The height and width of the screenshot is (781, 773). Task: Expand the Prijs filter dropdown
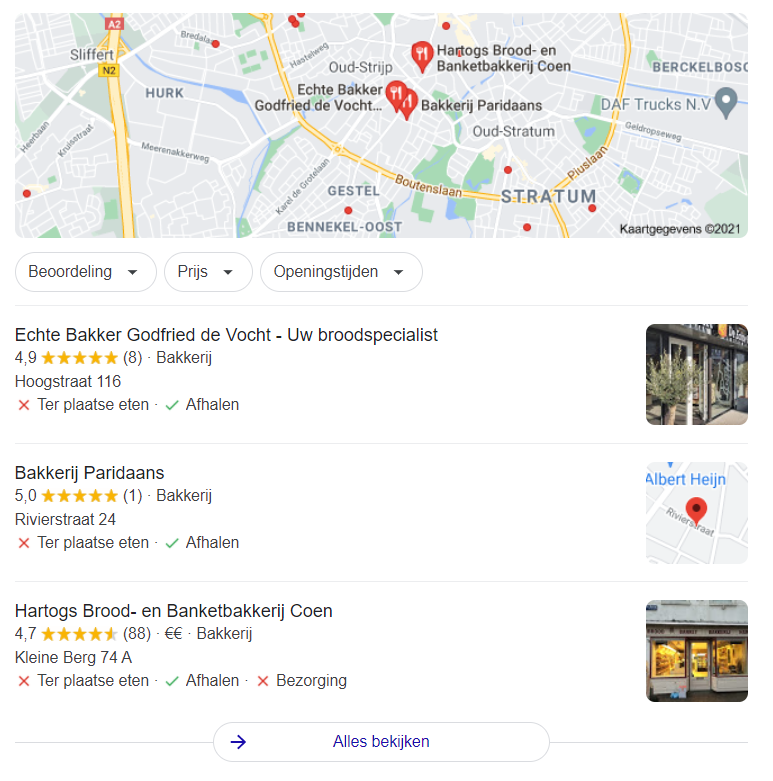(x=208, y=272)
